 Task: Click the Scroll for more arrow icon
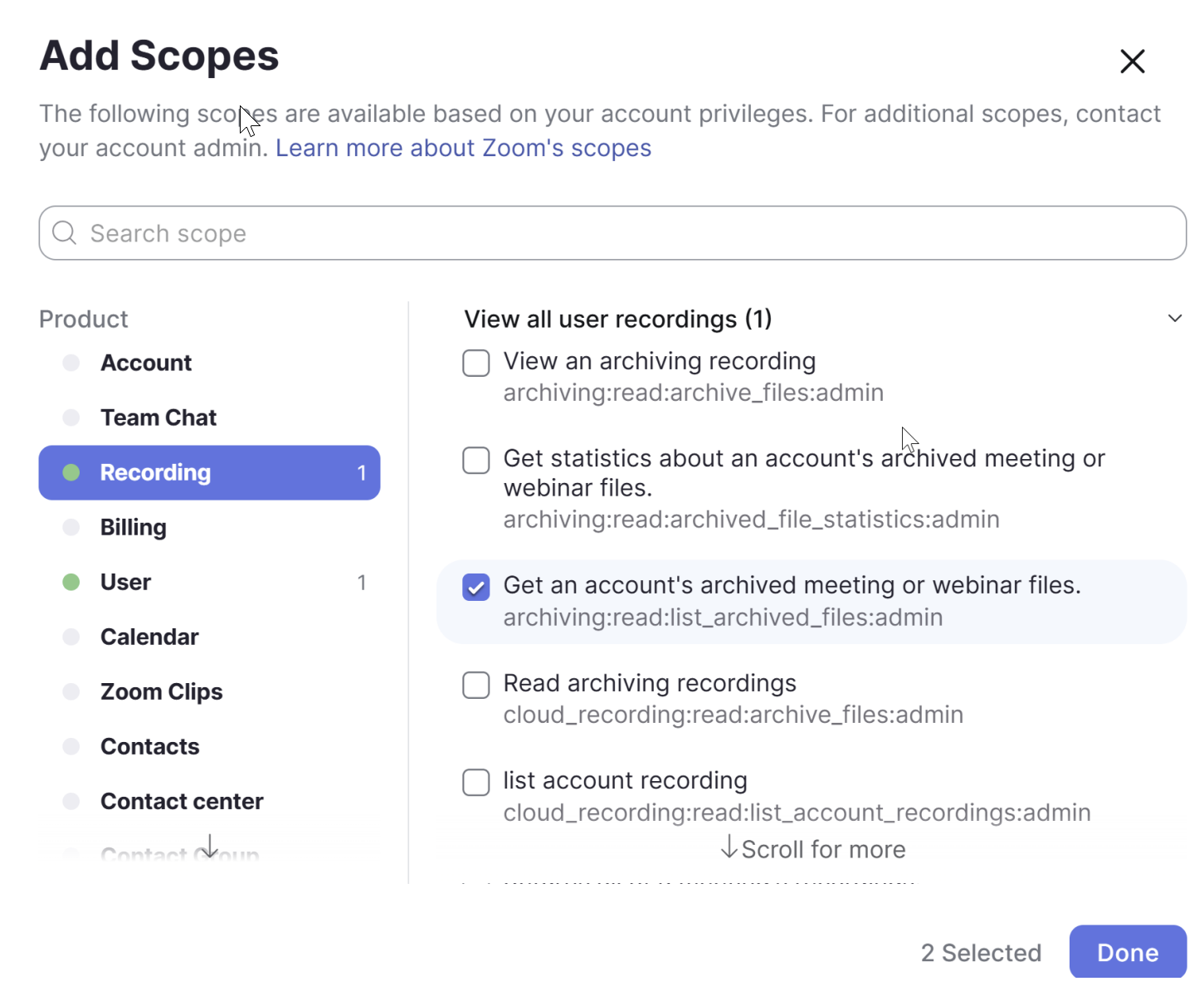[x=729, y=847]
